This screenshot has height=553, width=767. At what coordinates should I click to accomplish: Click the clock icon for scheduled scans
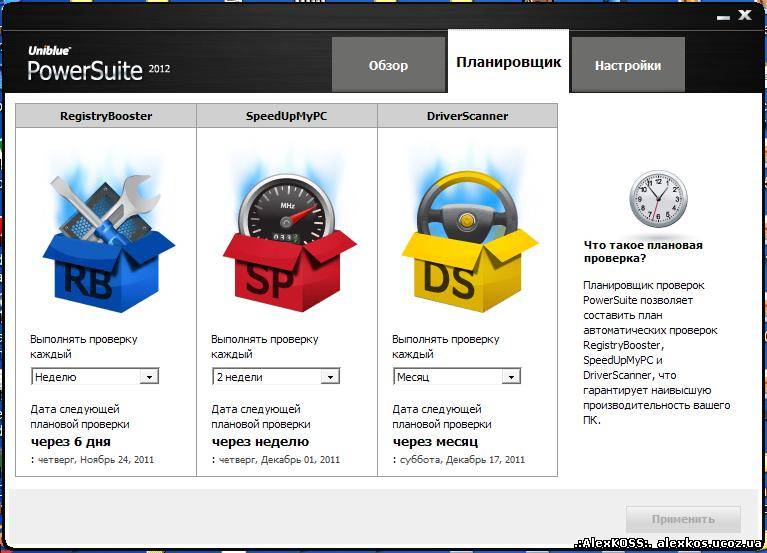658,199
